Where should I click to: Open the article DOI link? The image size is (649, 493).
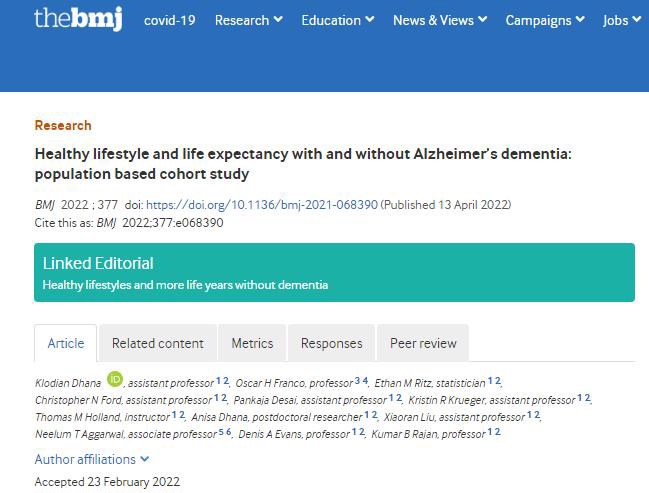263,204
